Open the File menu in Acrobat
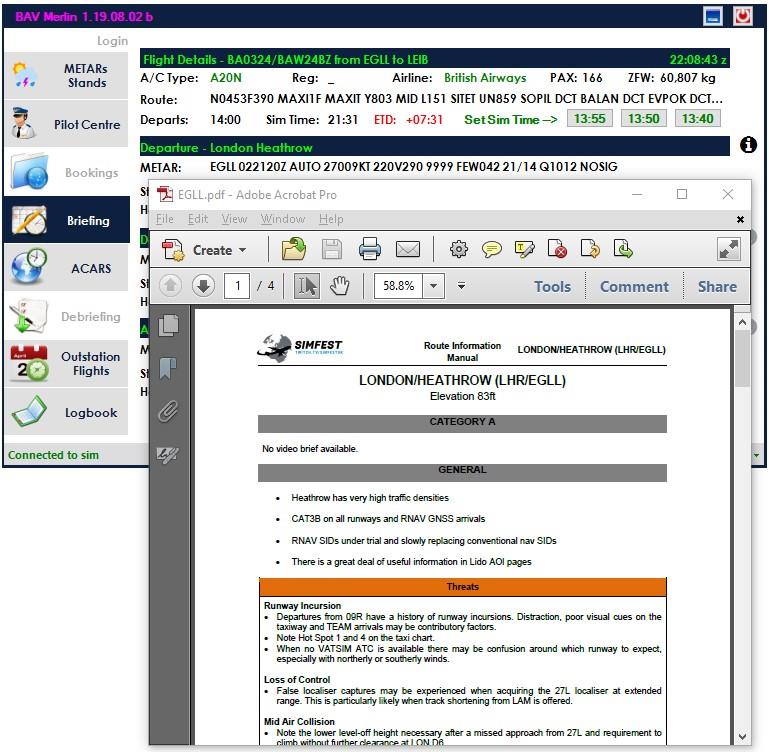Image resolution: width=769 pixels, height=752 pixels. point(165,219)
